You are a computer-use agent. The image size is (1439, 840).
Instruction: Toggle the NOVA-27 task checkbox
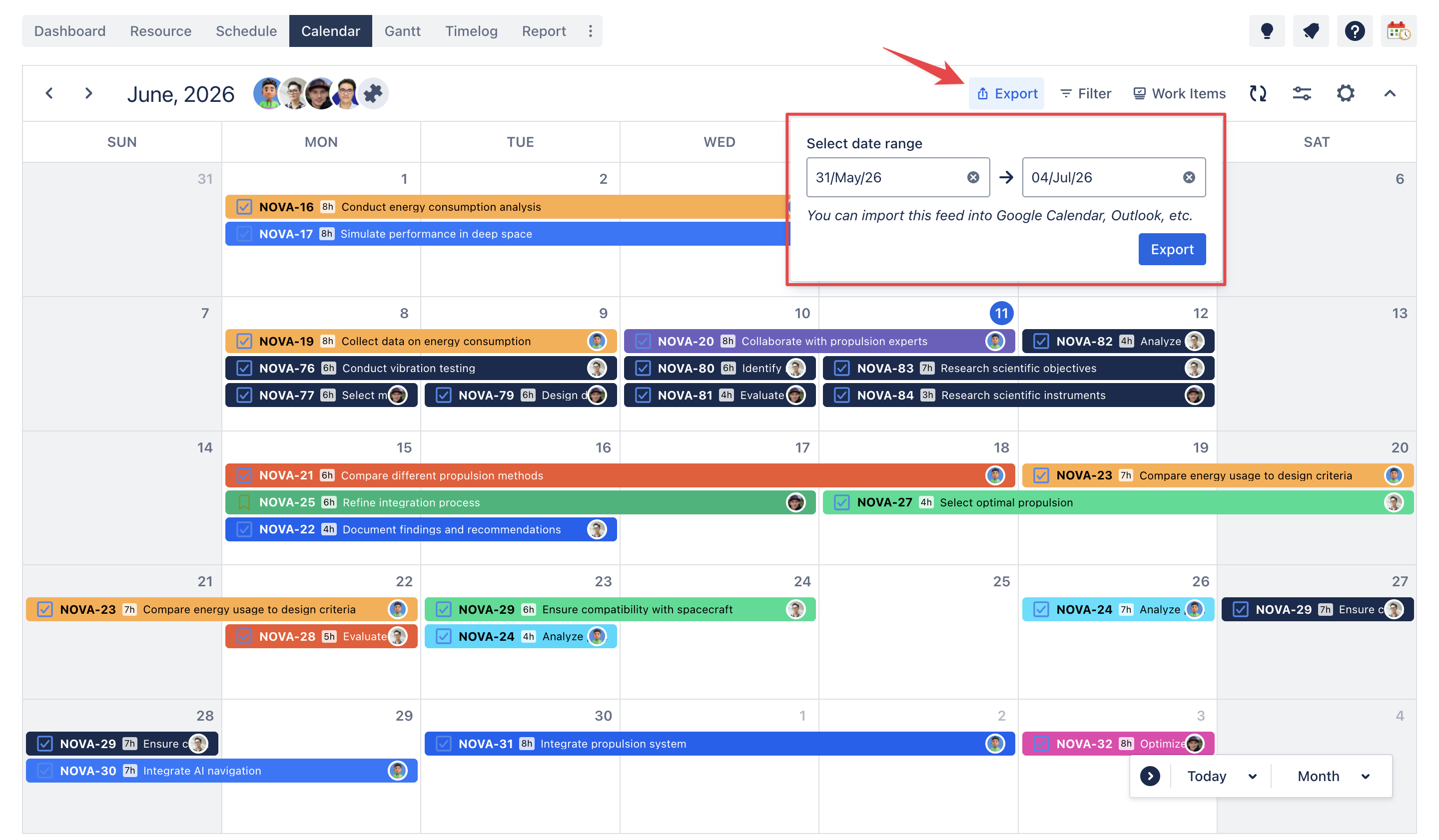(x=841, y=502)
